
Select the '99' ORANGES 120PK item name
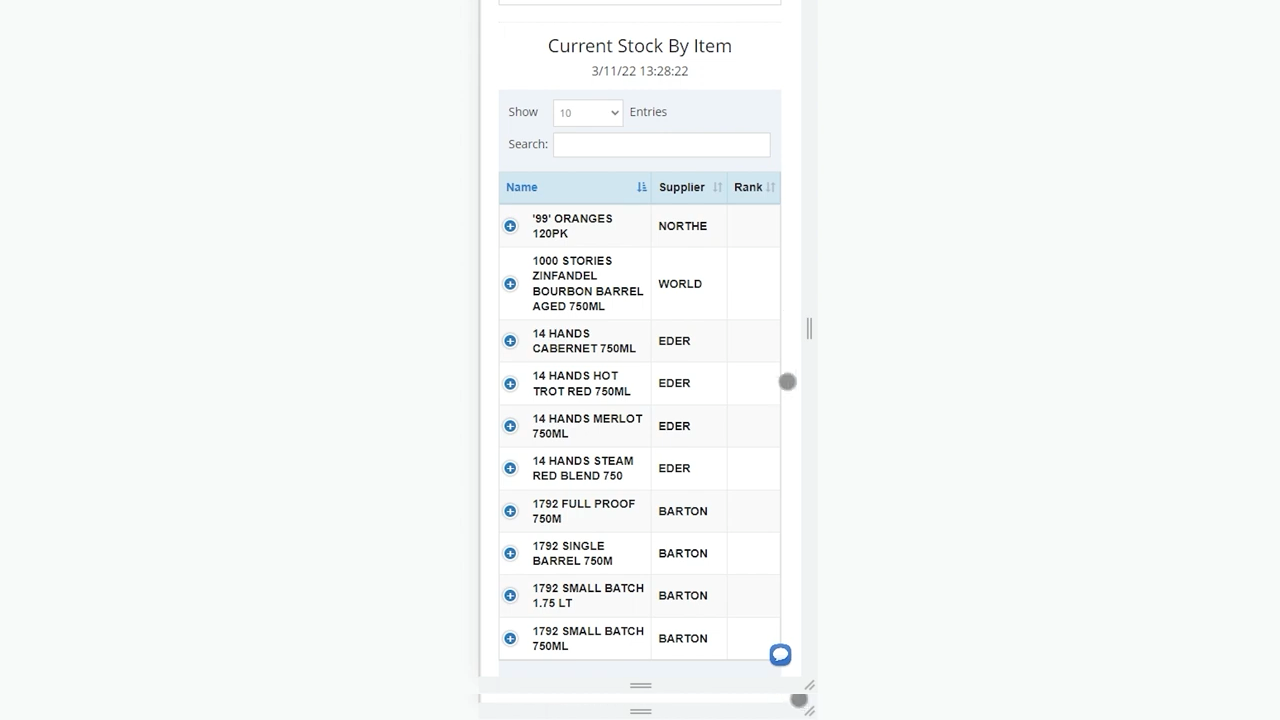tap(572, 226)
